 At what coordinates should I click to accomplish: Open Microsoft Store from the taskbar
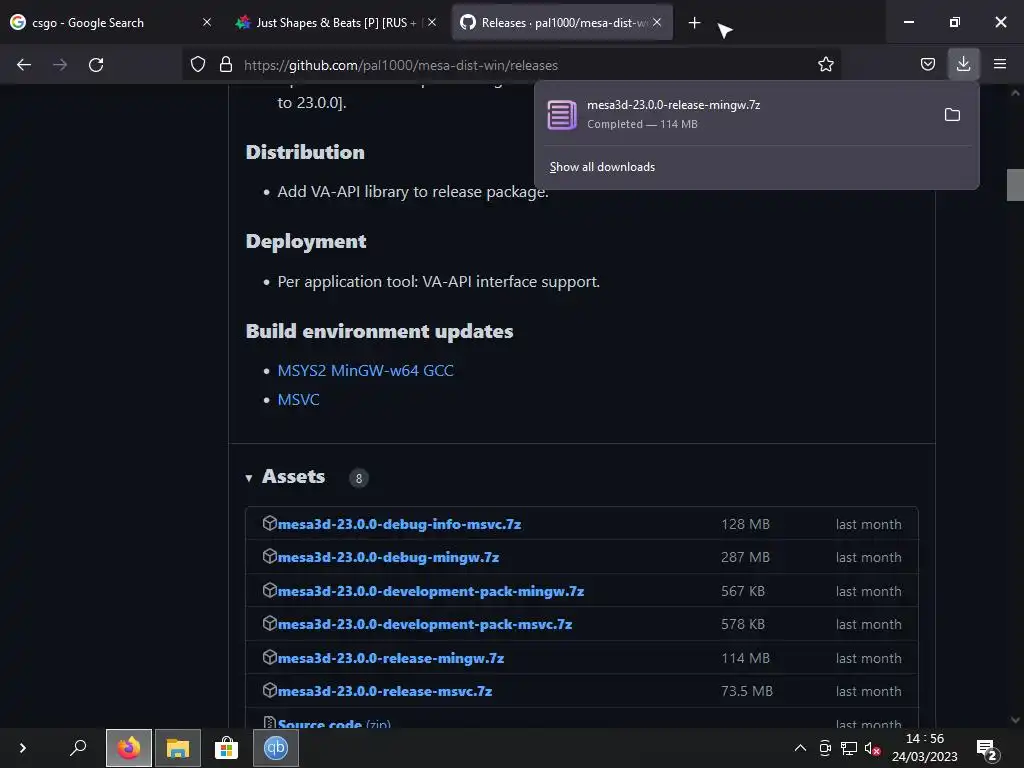[227, 748]
